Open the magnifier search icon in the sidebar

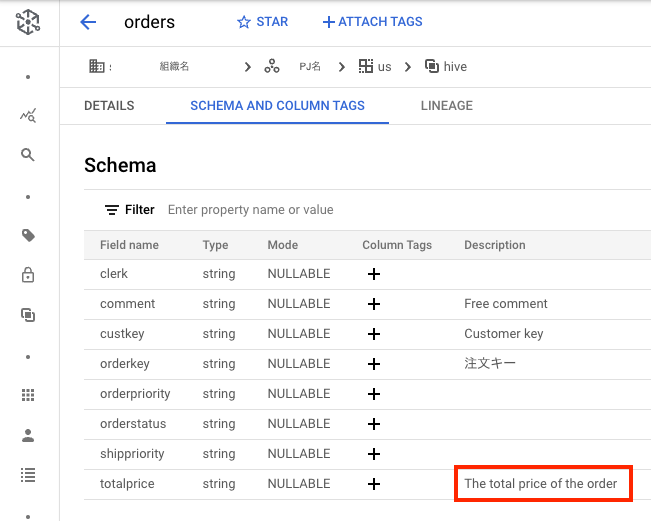coord(28,155)
